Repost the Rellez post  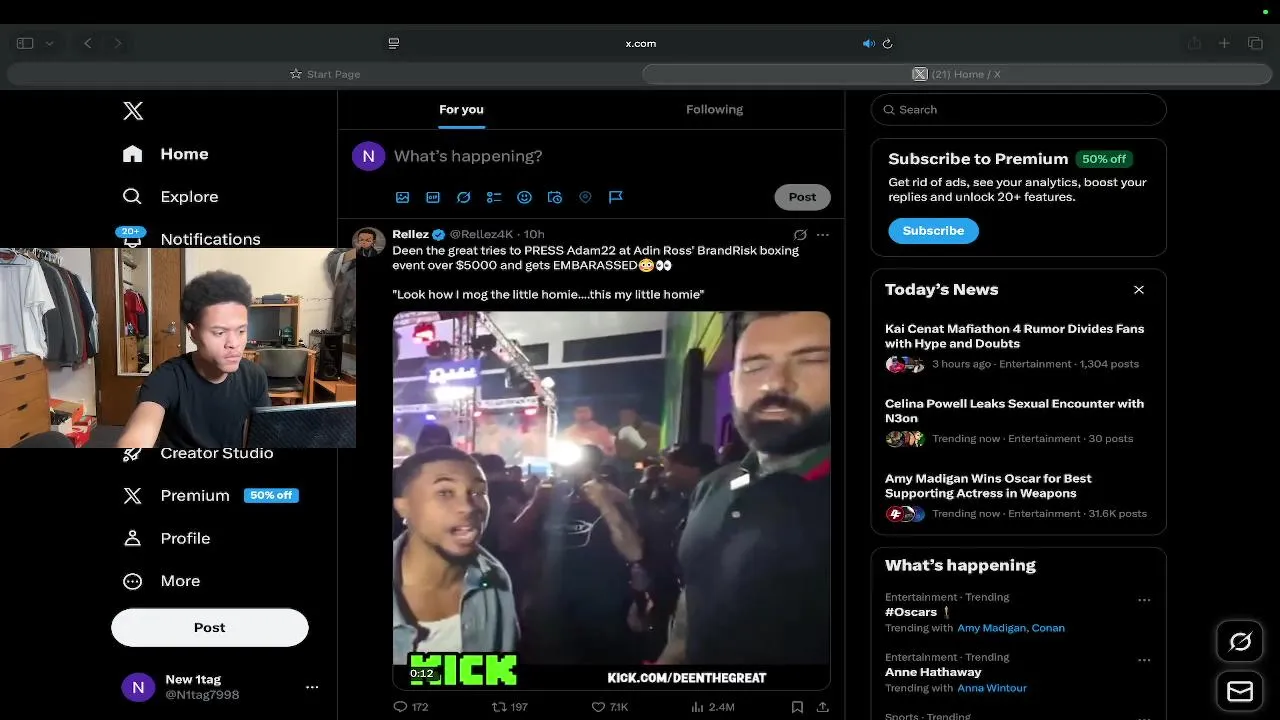[509, 707]
